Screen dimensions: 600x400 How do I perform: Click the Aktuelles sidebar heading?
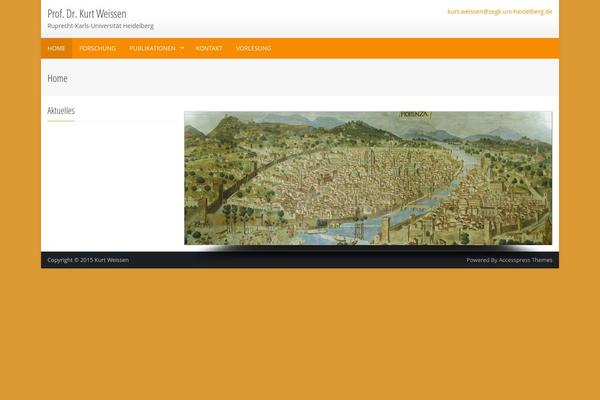point(61,111)
